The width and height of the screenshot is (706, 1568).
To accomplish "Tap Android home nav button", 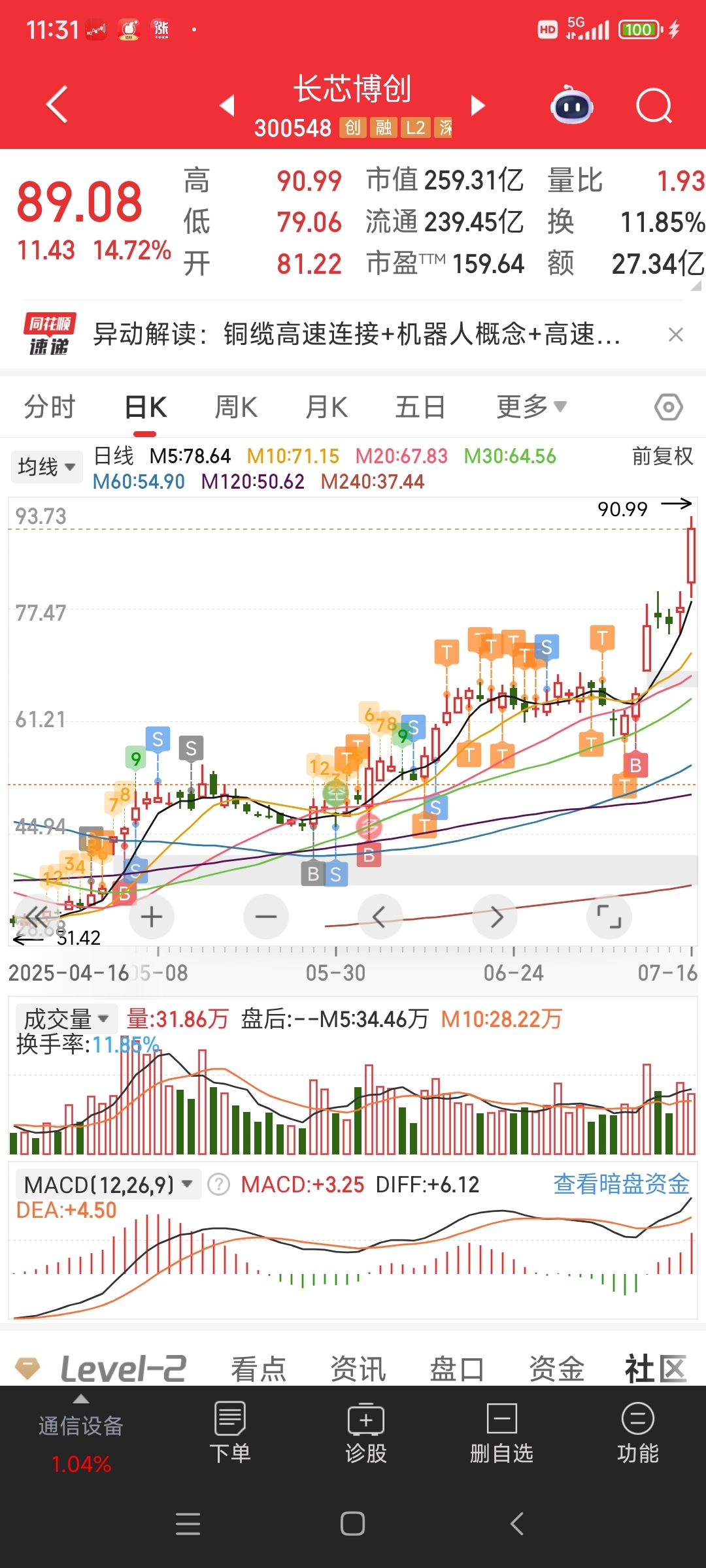I will (352, 1524).
